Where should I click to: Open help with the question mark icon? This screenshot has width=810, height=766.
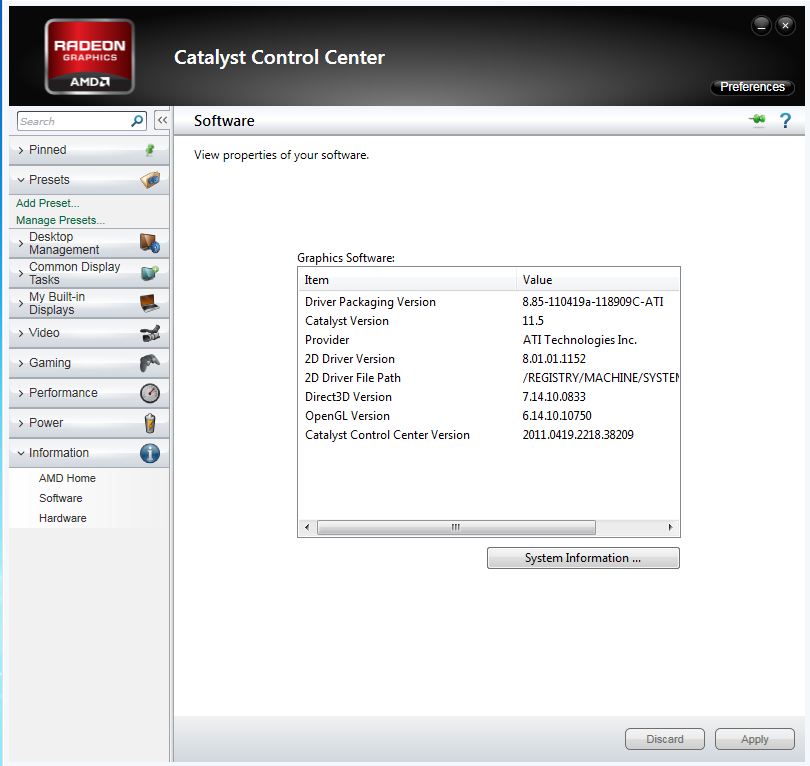(x=785, y=120)
